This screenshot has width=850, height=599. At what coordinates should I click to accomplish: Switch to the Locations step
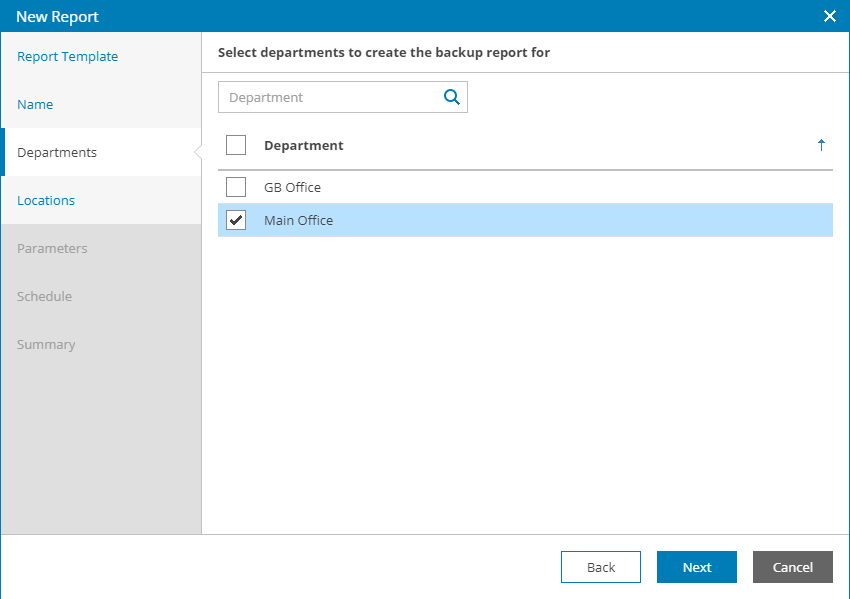click(x=46, y=201)
